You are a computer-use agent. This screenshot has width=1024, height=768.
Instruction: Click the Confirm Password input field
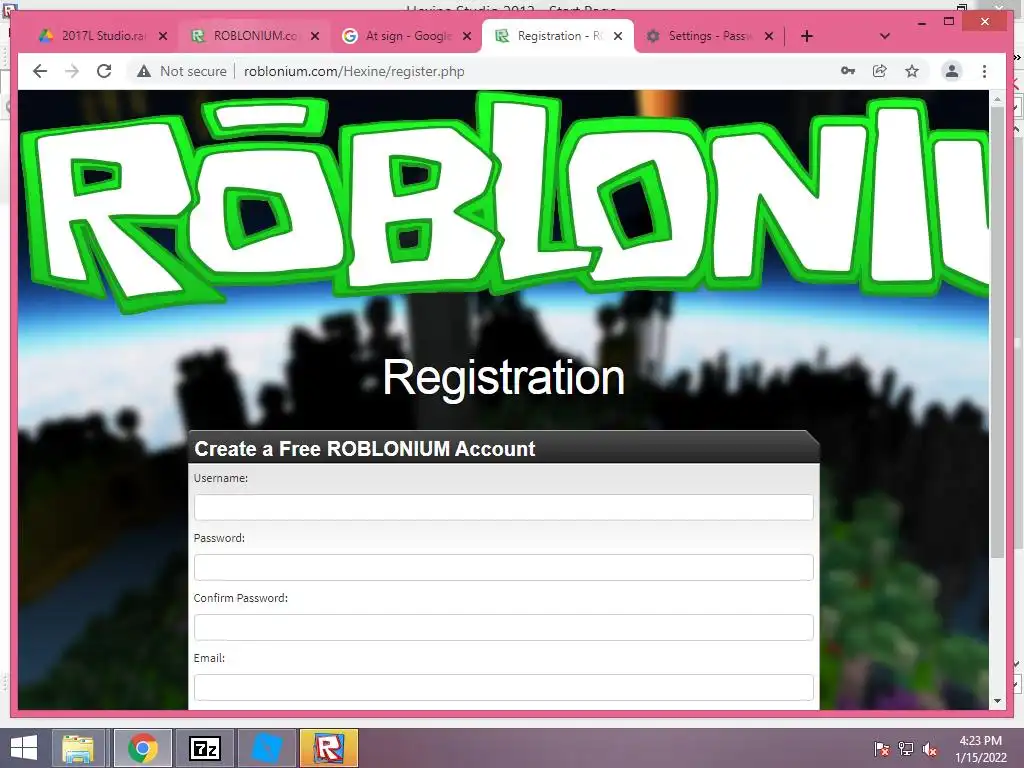tap(504, 628)
